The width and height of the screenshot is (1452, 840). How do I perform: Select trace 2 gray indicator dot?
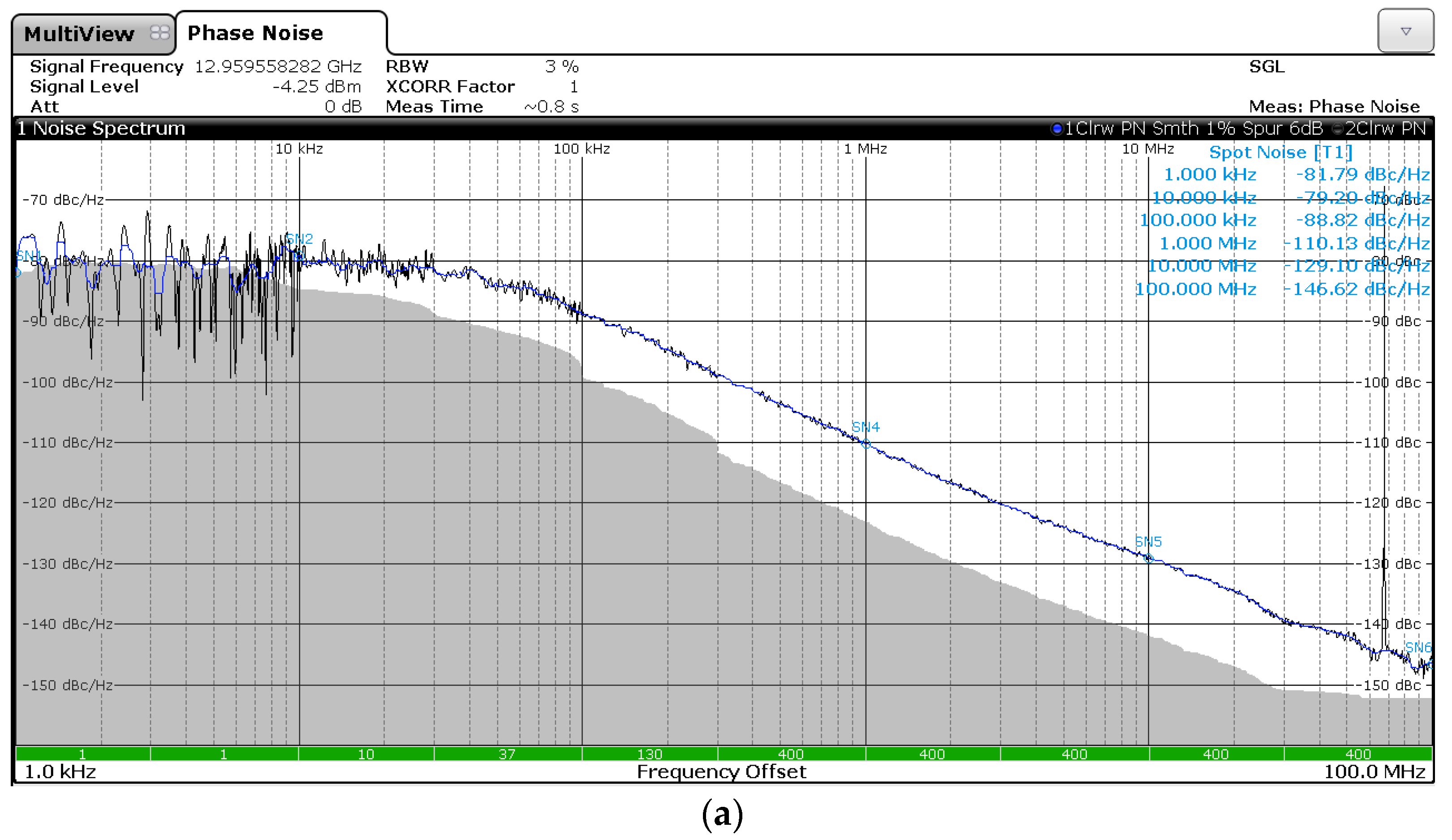point(1337,129)
